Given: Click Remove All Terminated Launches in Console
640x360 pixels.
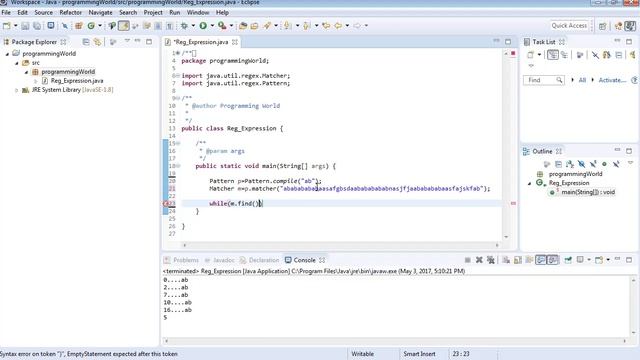Looking at the screenshot, I should coord(491,260).
